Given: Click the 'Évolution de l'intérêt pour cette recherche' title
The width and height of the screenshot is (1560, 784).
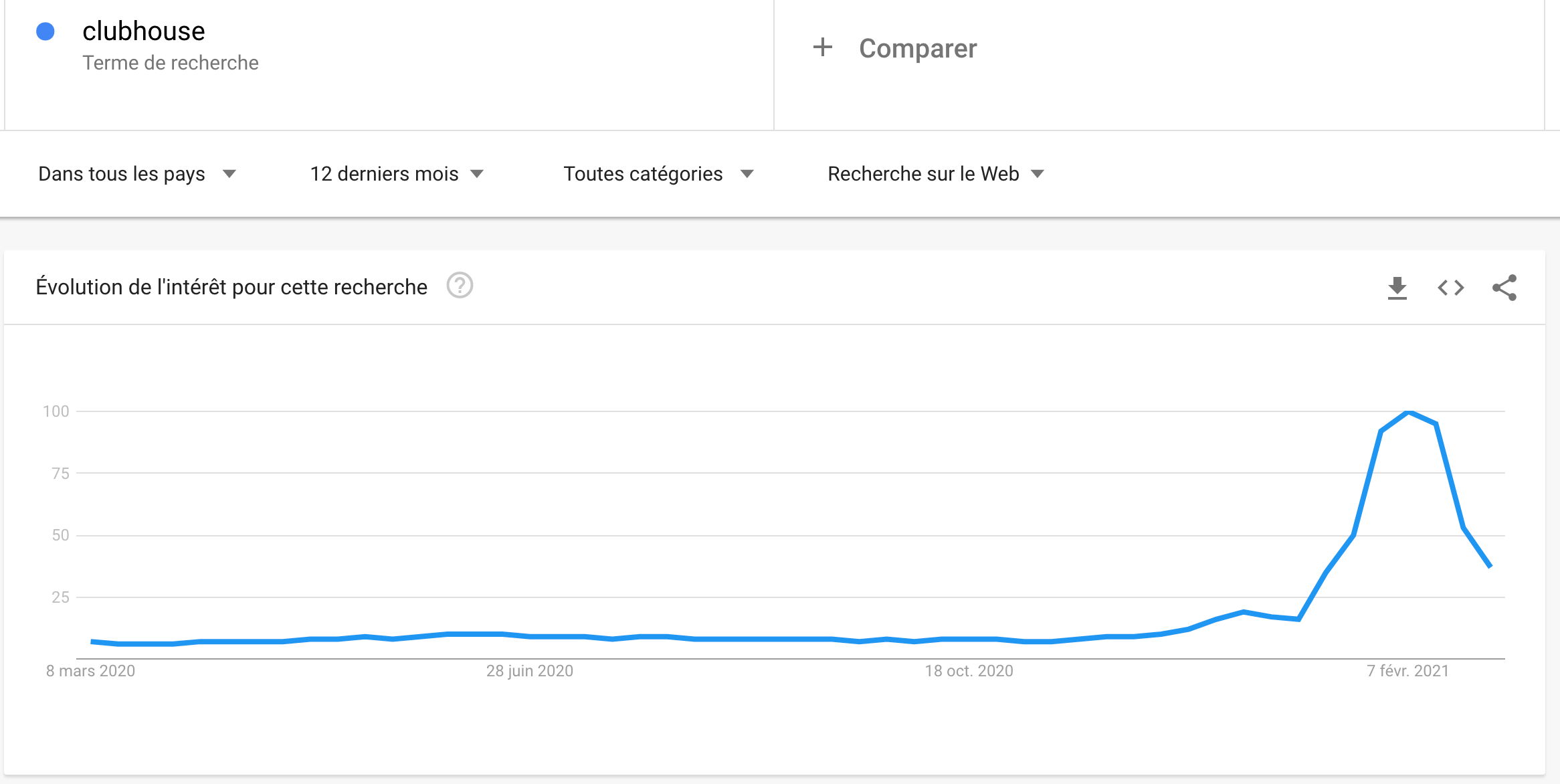Looking at the screenshot, I should point(231,286).
